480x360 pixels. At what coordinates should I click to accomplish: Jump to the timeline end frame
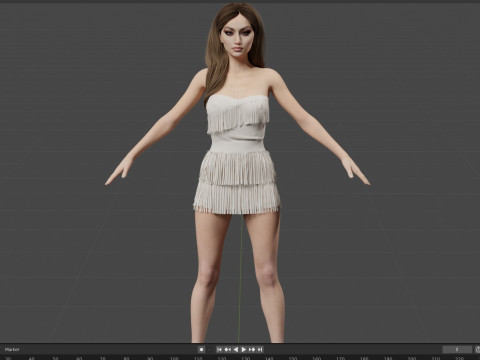pos(260,349)
